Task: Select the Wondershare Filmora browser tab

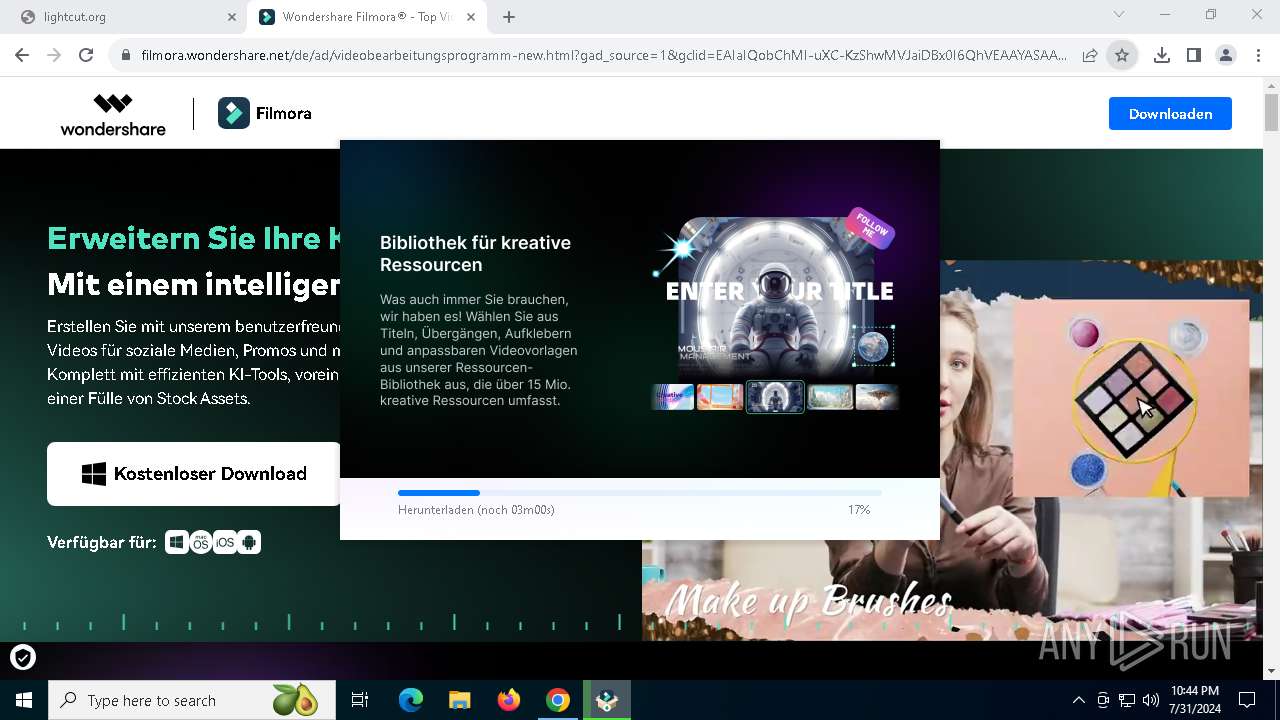Action: click(x=366, y=17)
